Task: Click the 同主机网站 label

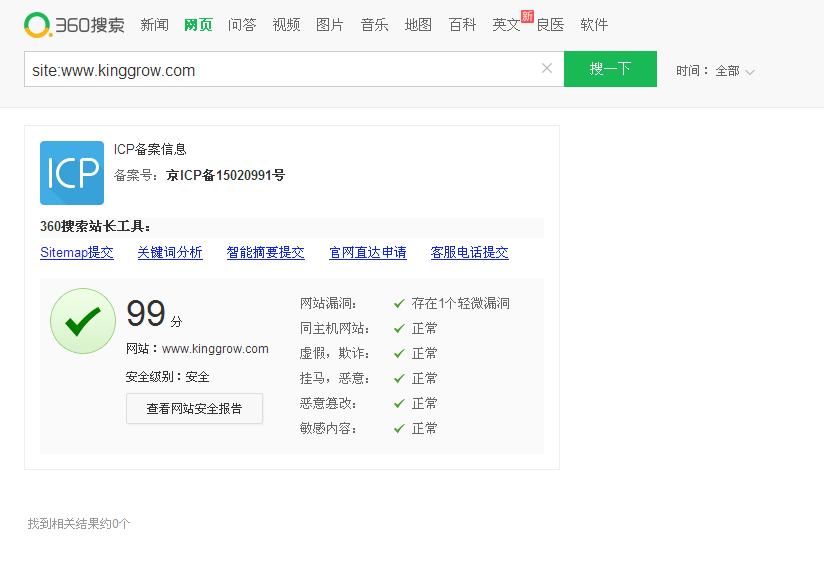Action: (x=334, y=328)
